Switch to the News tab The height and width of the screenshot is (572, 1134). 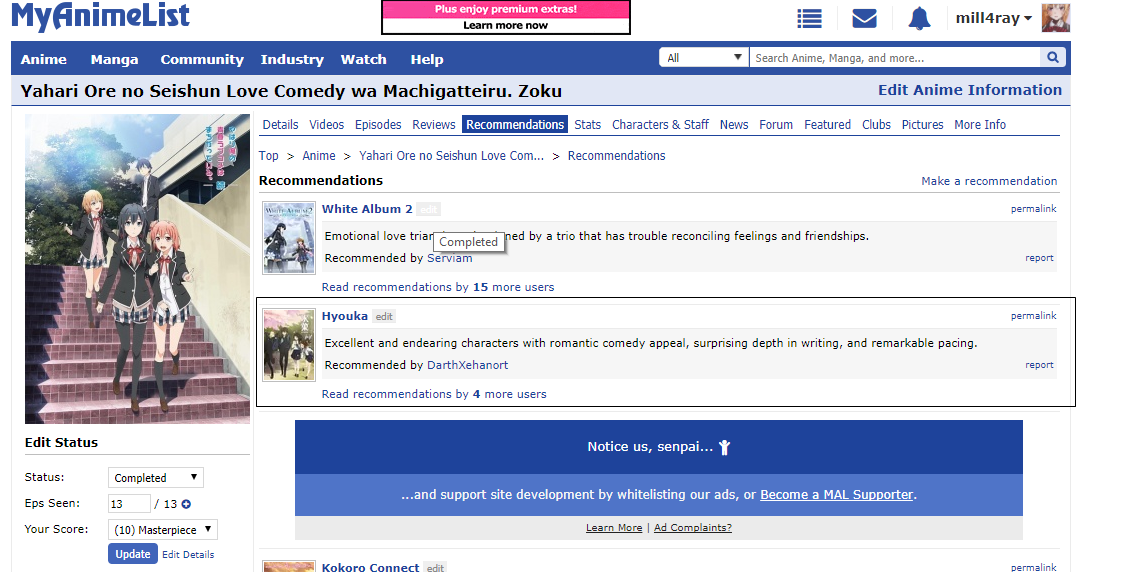[x=734, y=124]
